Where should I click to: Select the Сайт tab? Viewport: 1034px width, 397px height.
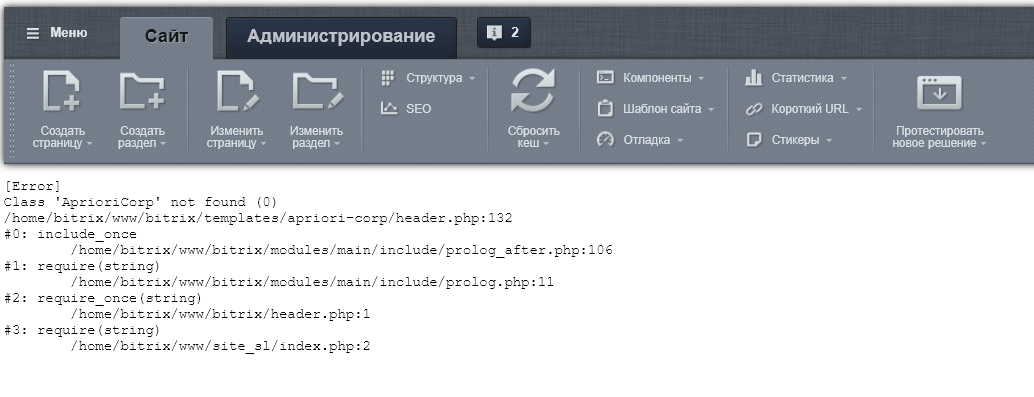click(166, 37)
